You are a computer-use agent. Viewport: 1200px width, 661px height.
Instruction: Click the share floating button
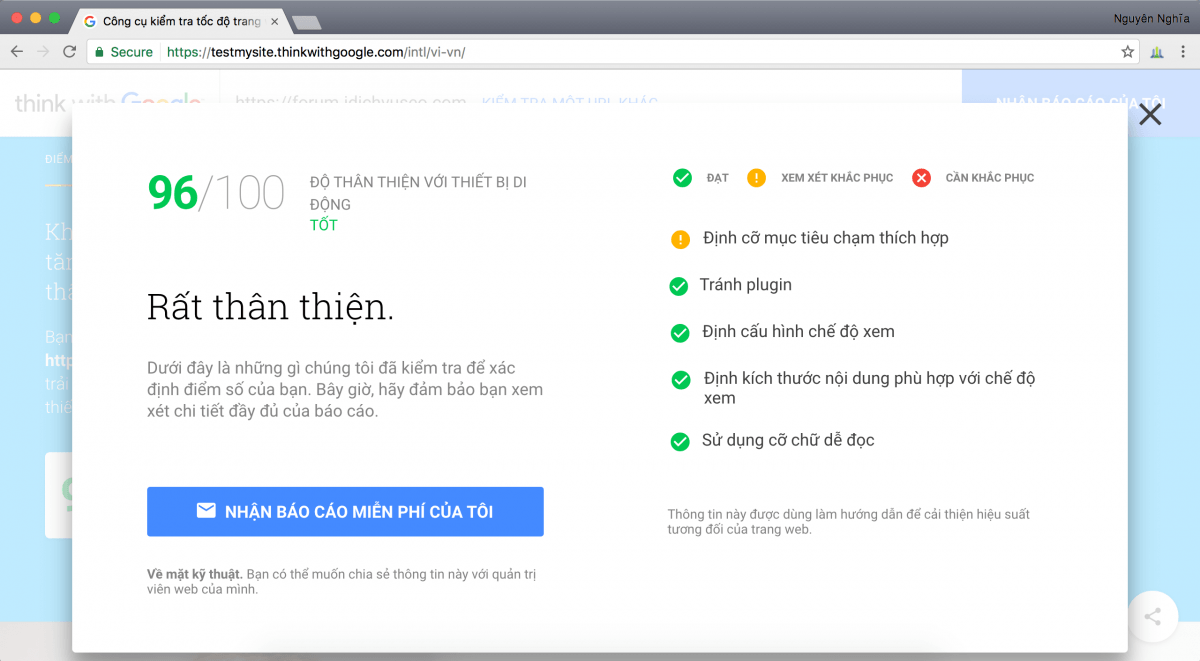point(1152,617)
